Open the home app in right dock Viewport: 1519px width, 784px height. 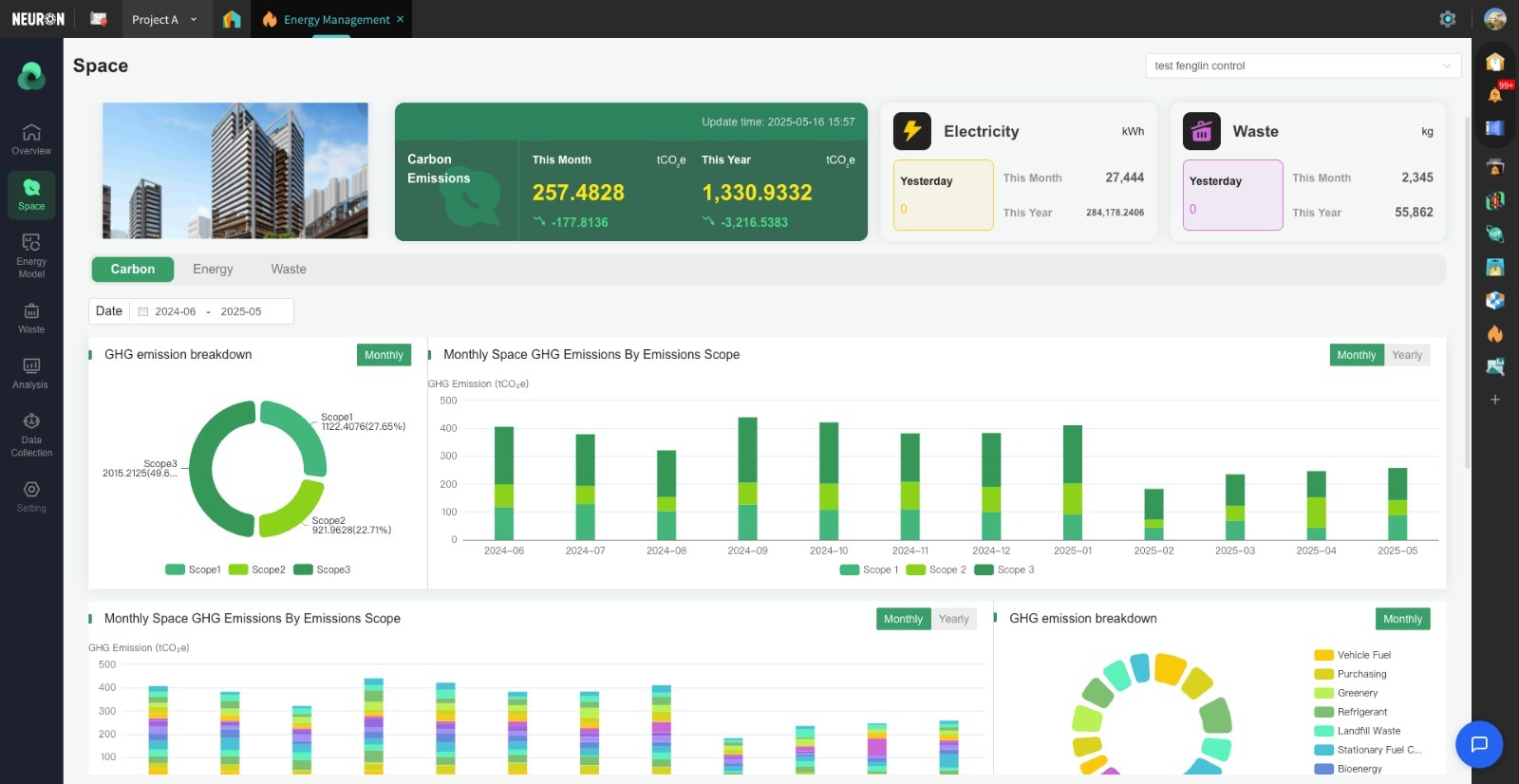point(1495,62)
